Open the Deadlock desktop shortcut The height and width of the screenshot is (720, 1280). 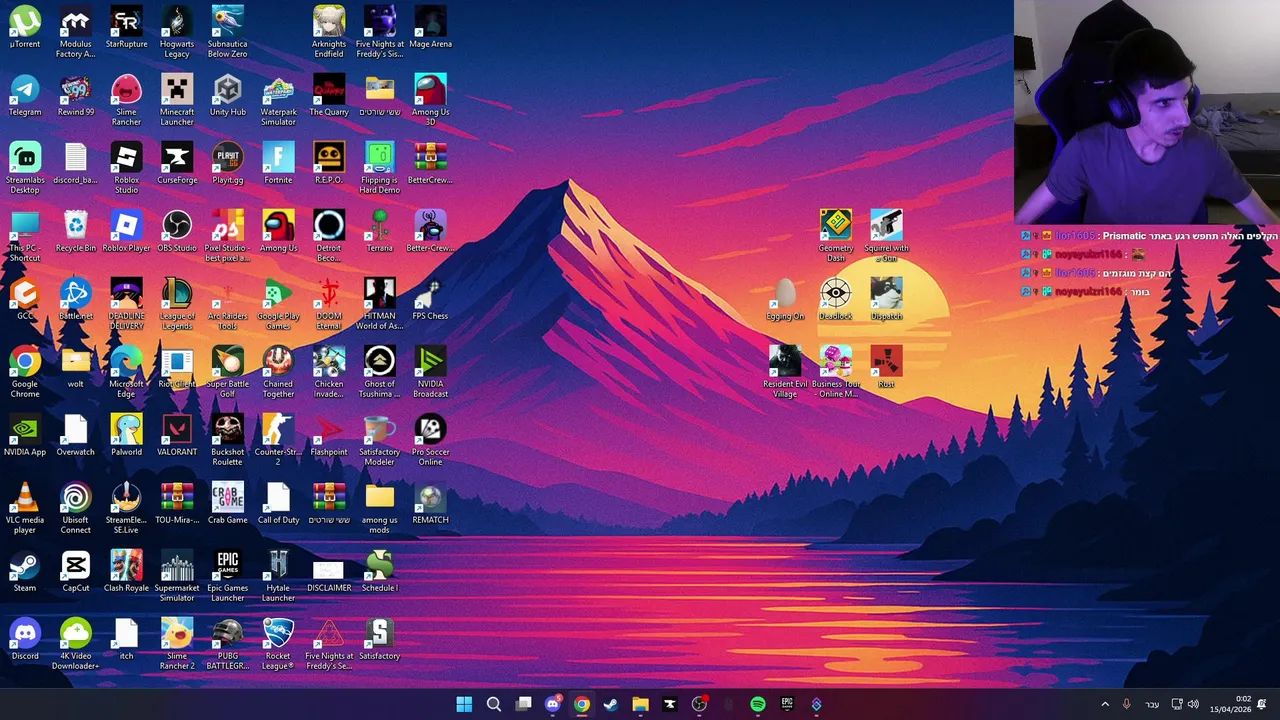[x=836, y=300]
